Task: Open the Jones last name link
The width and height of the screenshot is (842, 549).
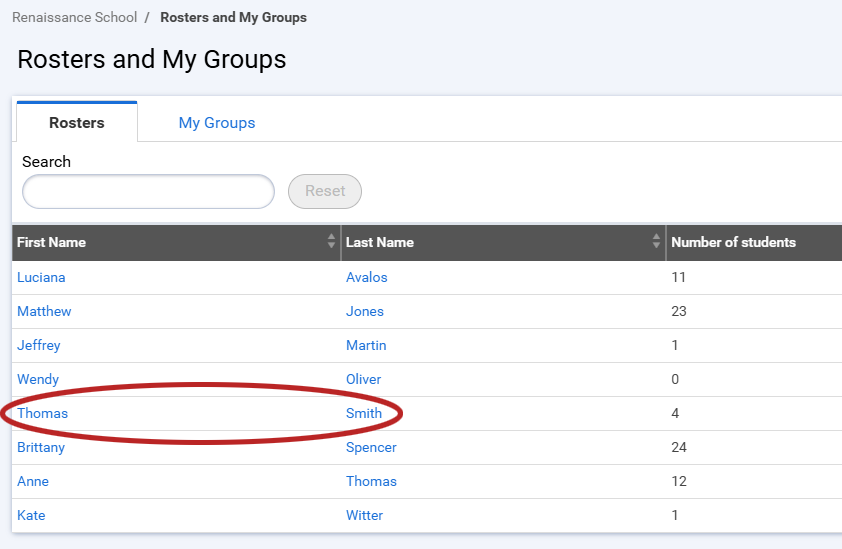Action: (x=365, y=311)
